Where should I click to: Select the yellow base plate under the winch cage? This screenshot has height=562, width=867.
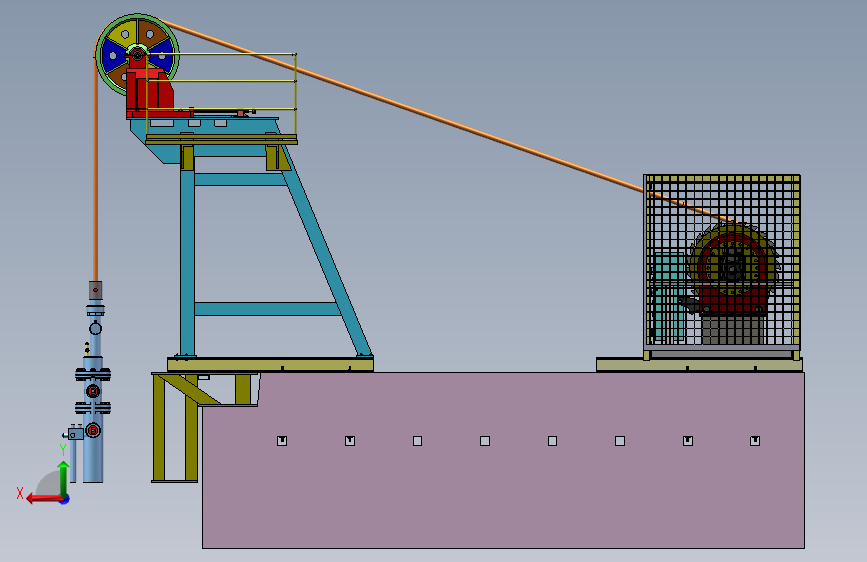tap(699, 365)
